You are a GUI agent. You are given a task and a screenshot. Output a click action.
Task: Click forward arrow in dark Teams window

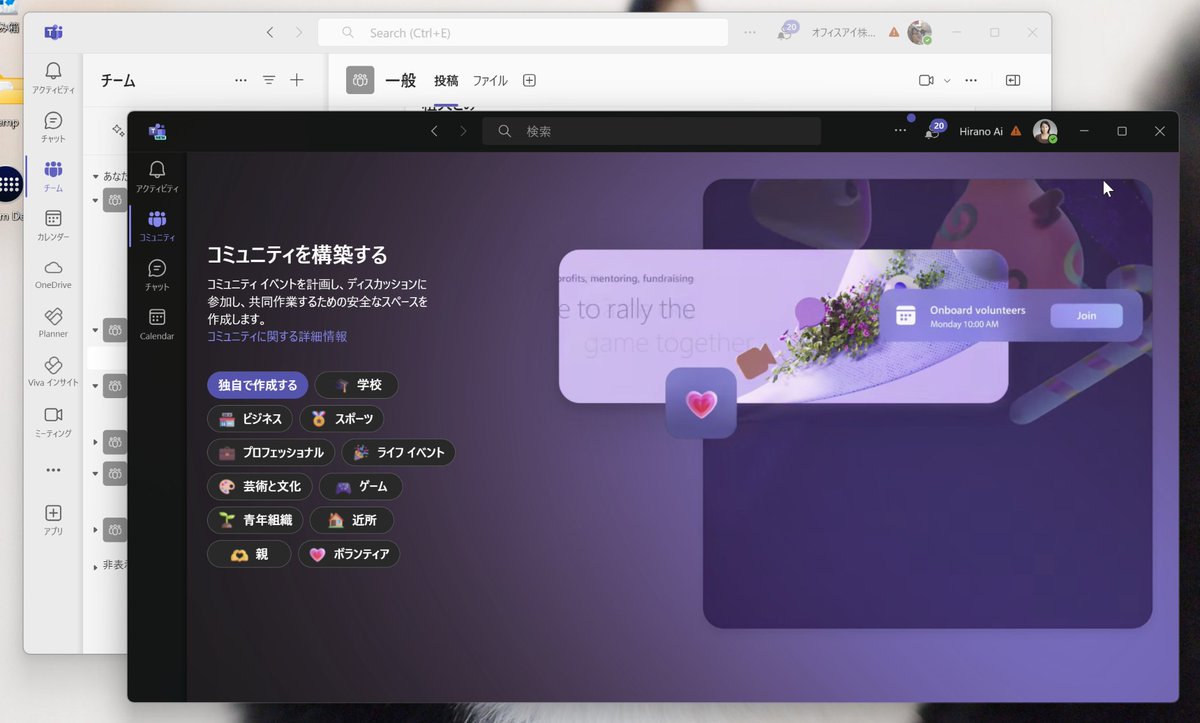[x=463, y=131]
